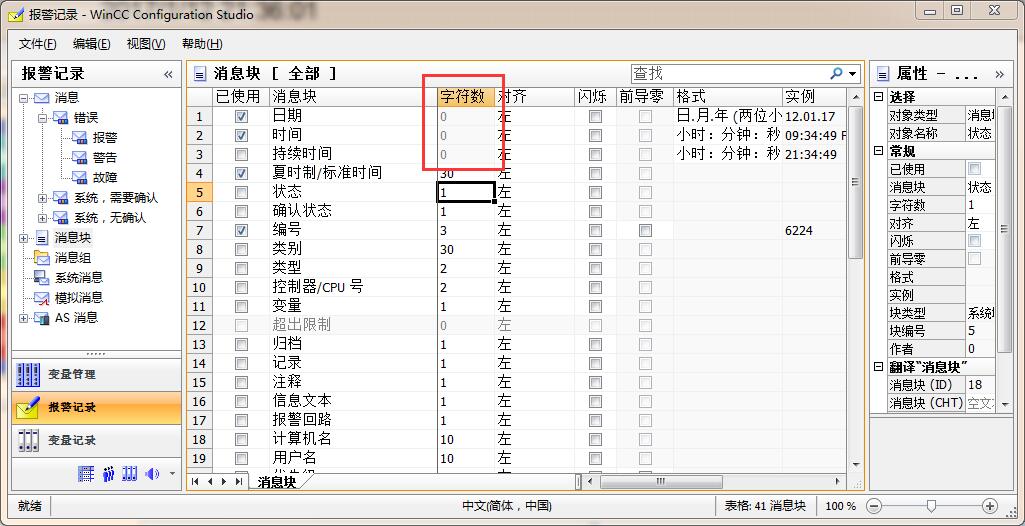This screenshot has height=526, width=1025.
Task: Jump to first sheet arrow
Action: pos(195,482)
